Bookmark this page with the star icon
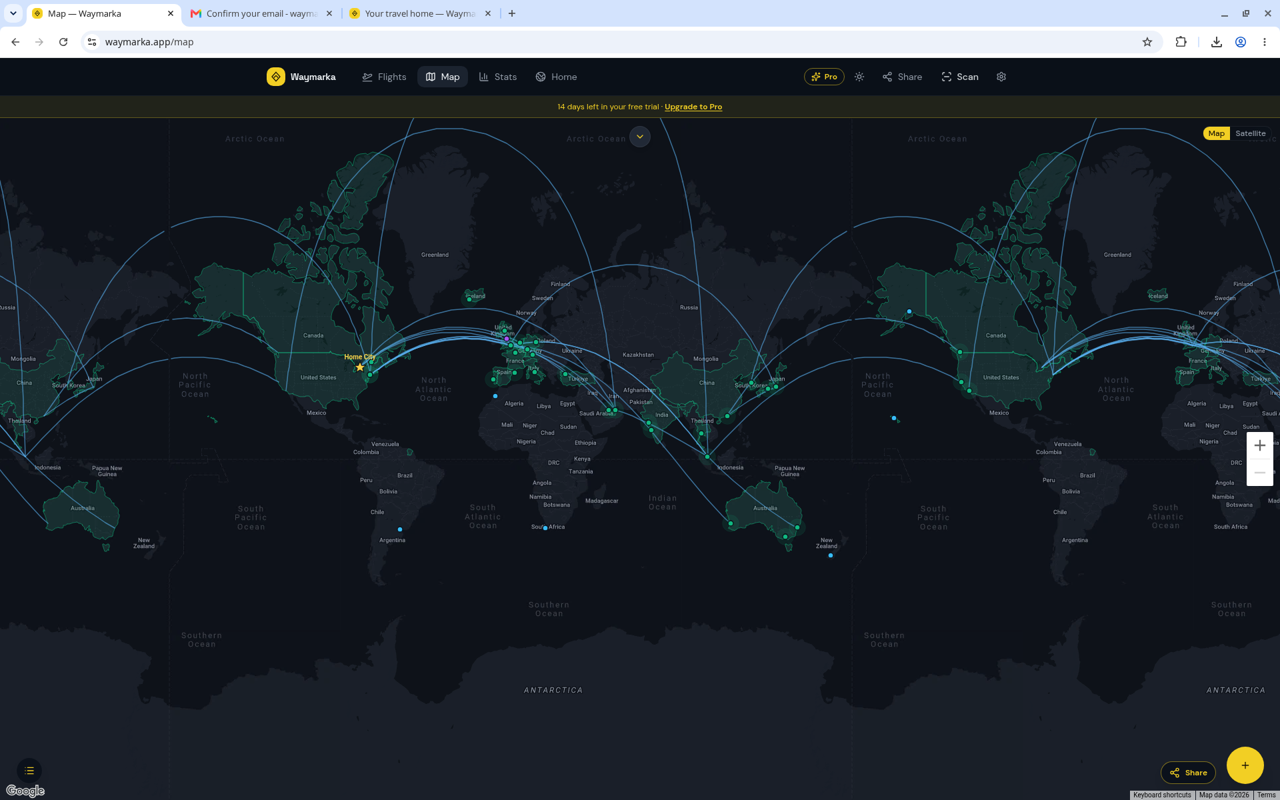Image resolution: width=1280 pixels, height=800 pixels. [x=1147, y=42]
